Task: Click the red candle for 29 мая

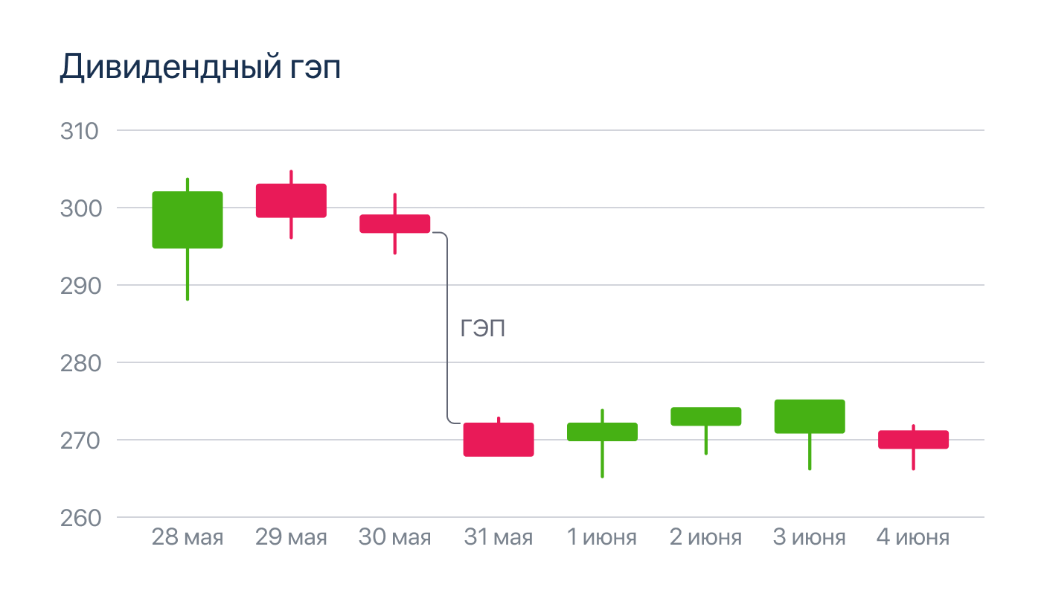Action: (291, 200)
